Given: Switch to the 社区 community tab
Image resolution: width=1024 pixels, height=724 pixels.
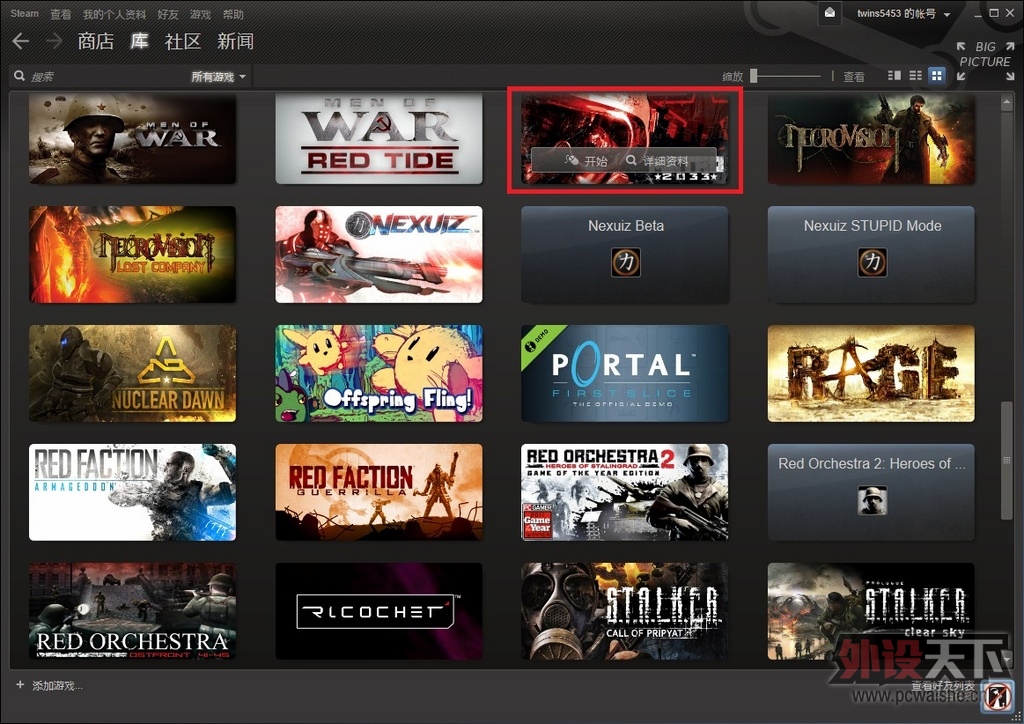Looking at the screenshot, I should tap(183, 41).
